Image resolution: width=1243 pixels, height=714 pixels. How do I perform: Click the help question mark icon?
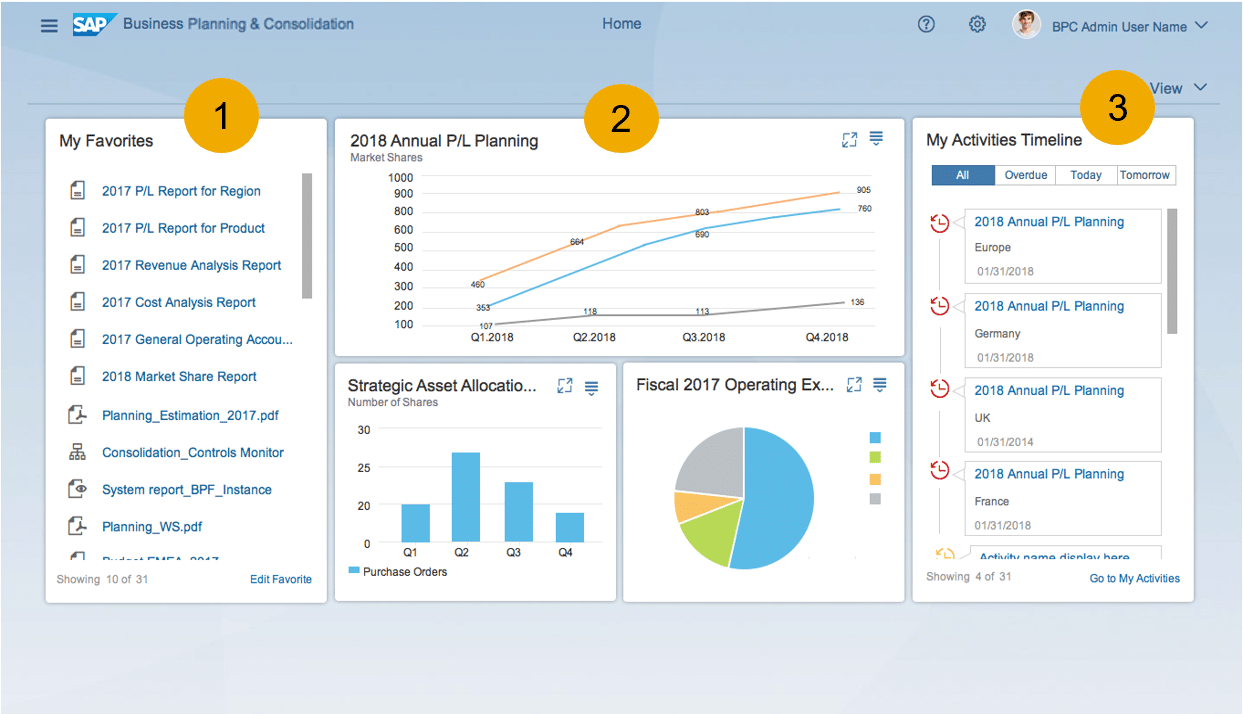point(926,25)
